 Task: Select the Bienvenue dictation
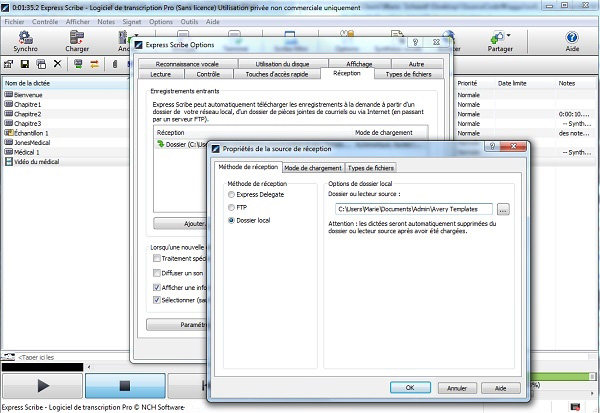click(x=28, y=95)
